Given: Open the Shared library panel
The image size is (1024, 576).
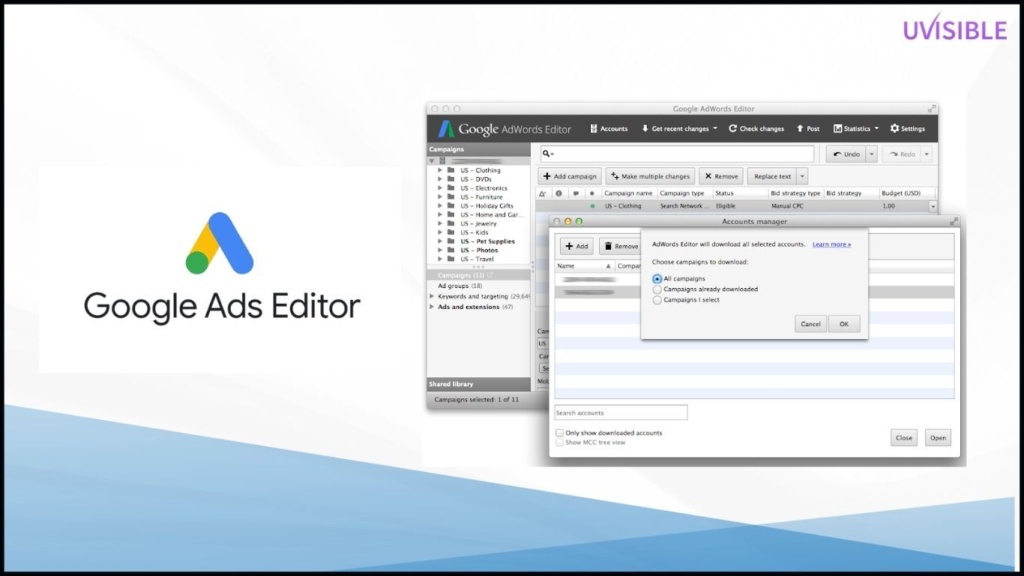Looking at the screenshot, I should [479, 384].
